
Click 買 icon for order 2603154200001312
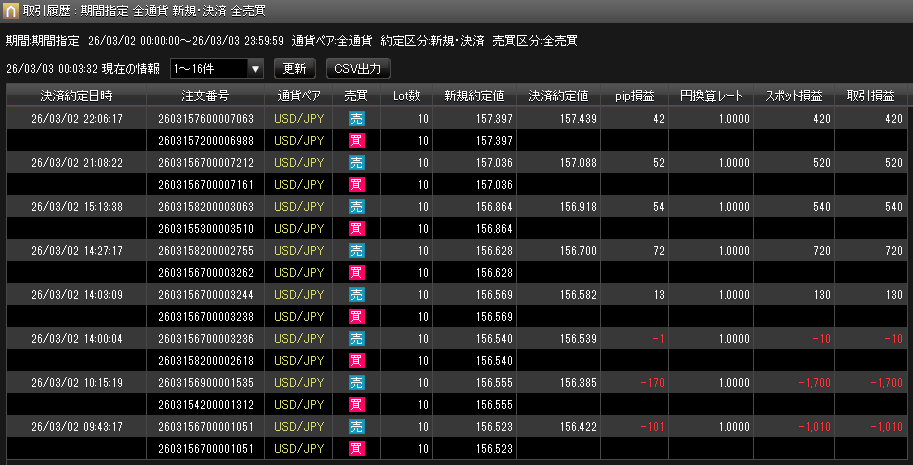(x=356, y=405)
